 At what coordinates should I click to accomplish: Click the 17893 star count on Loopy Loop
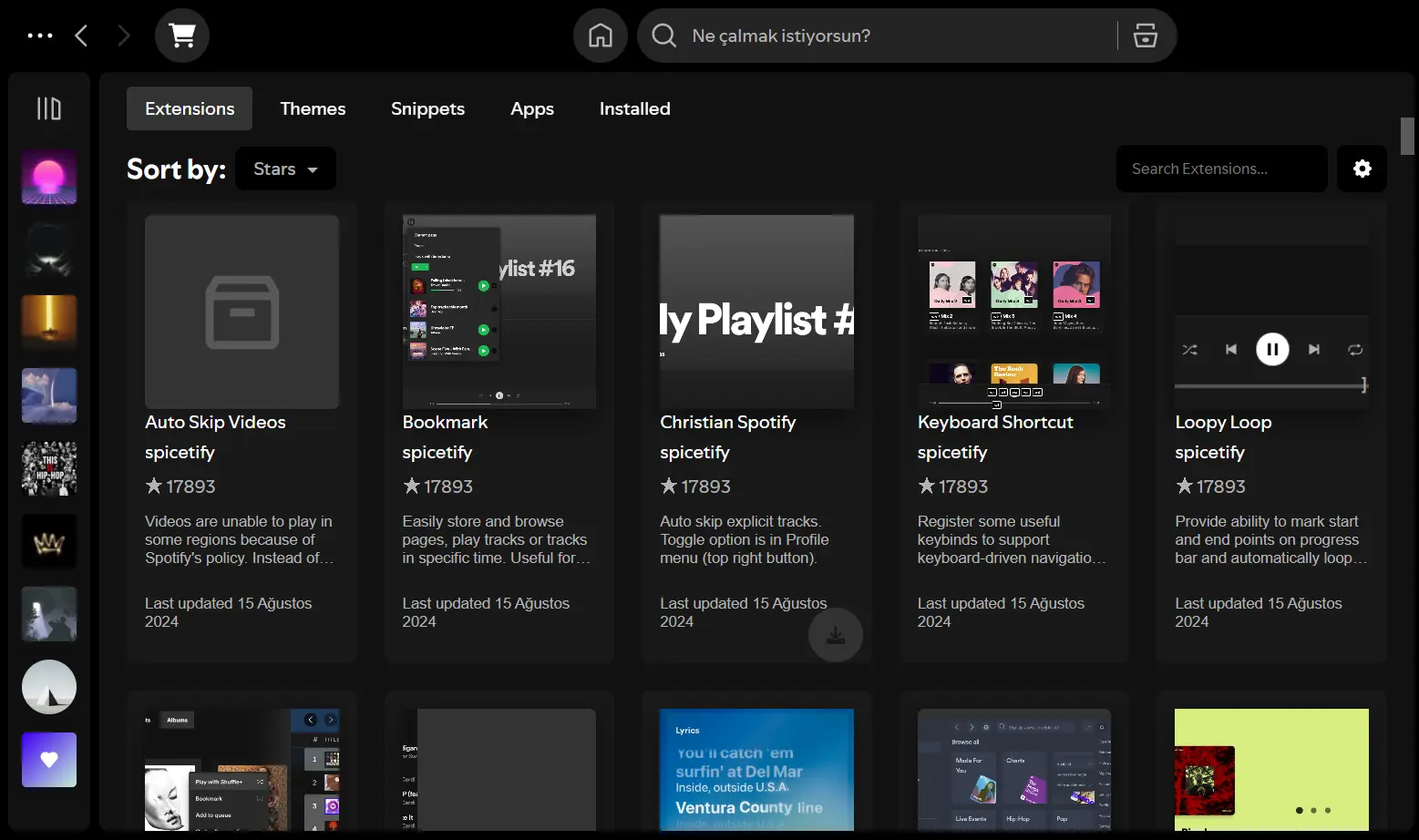click(x=1210, y=487)
